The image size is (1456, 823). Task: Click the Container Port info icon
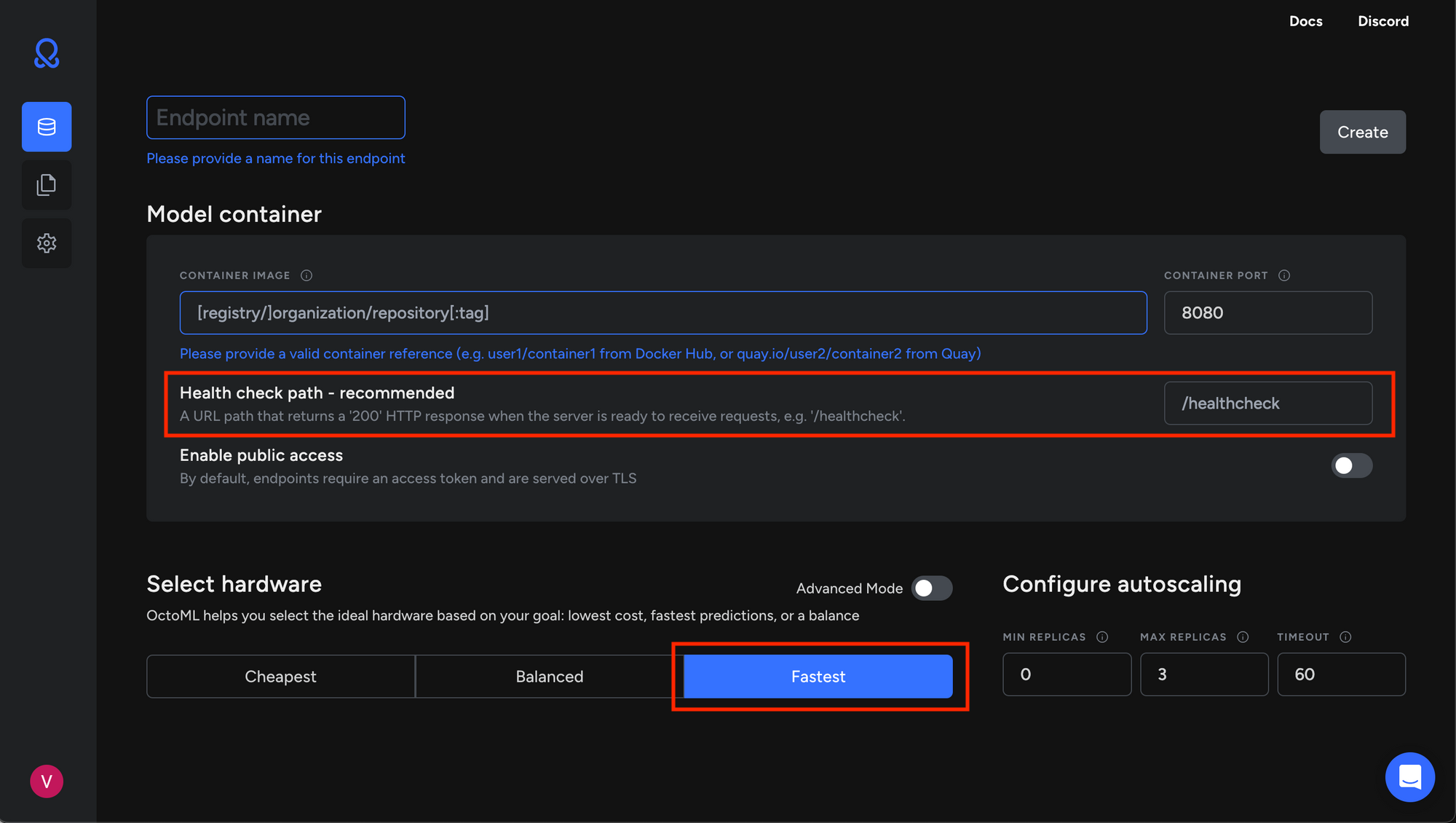(1284, 275)
